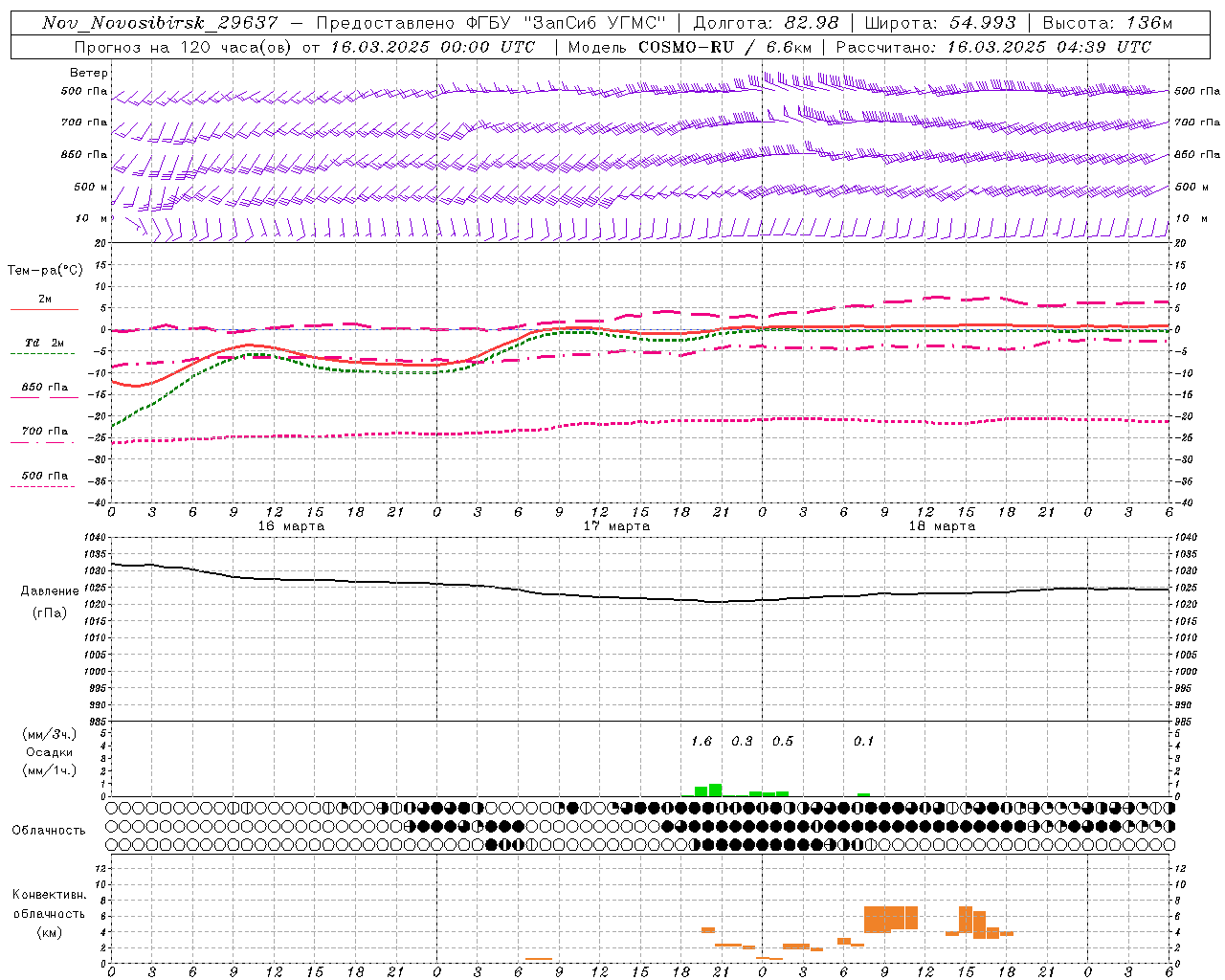Click the Рассчитано 16.03.2025 04:39 UTC timestamp

993,47
